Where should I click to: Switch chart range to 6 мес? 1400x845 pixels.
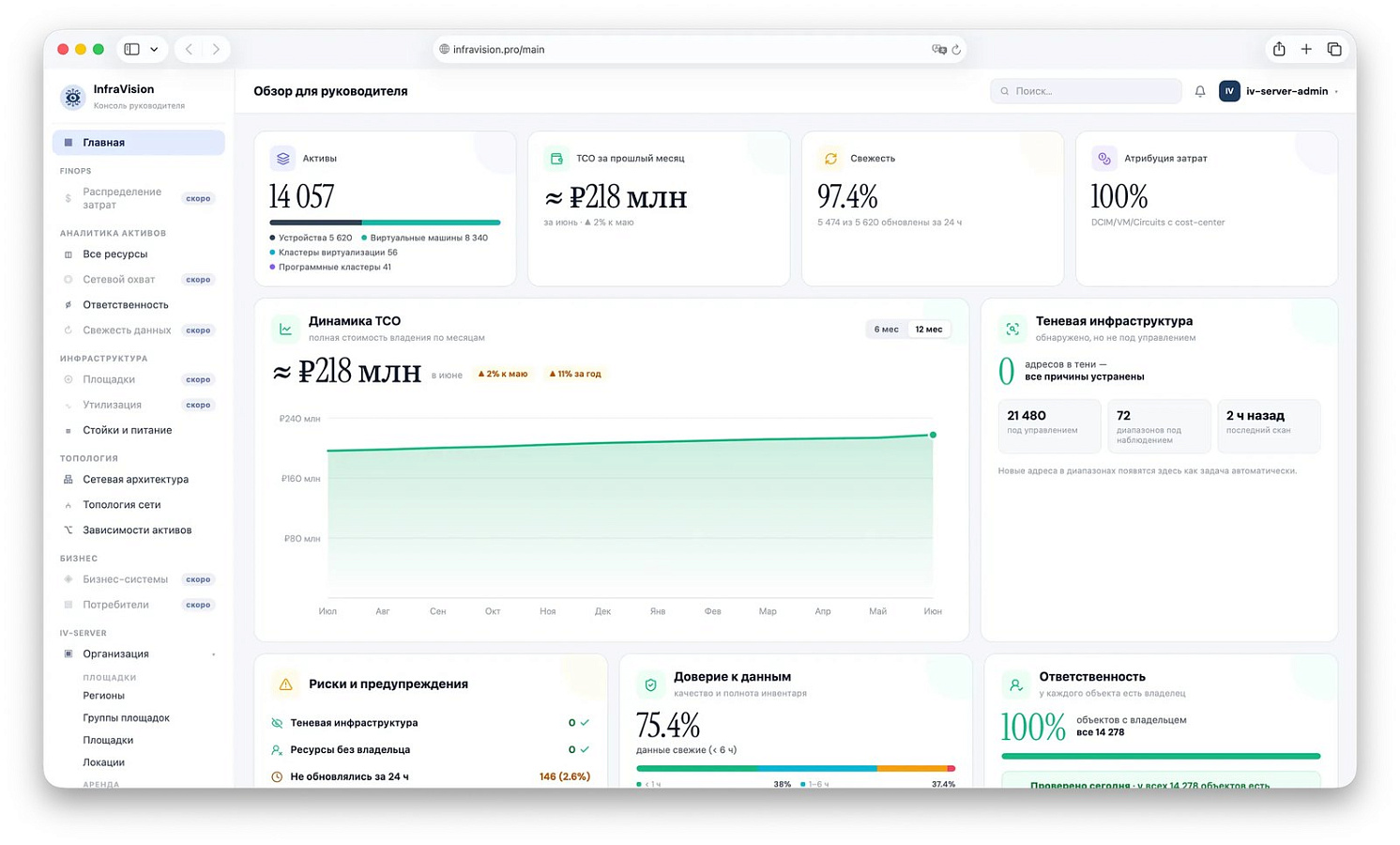coord(886,329)
